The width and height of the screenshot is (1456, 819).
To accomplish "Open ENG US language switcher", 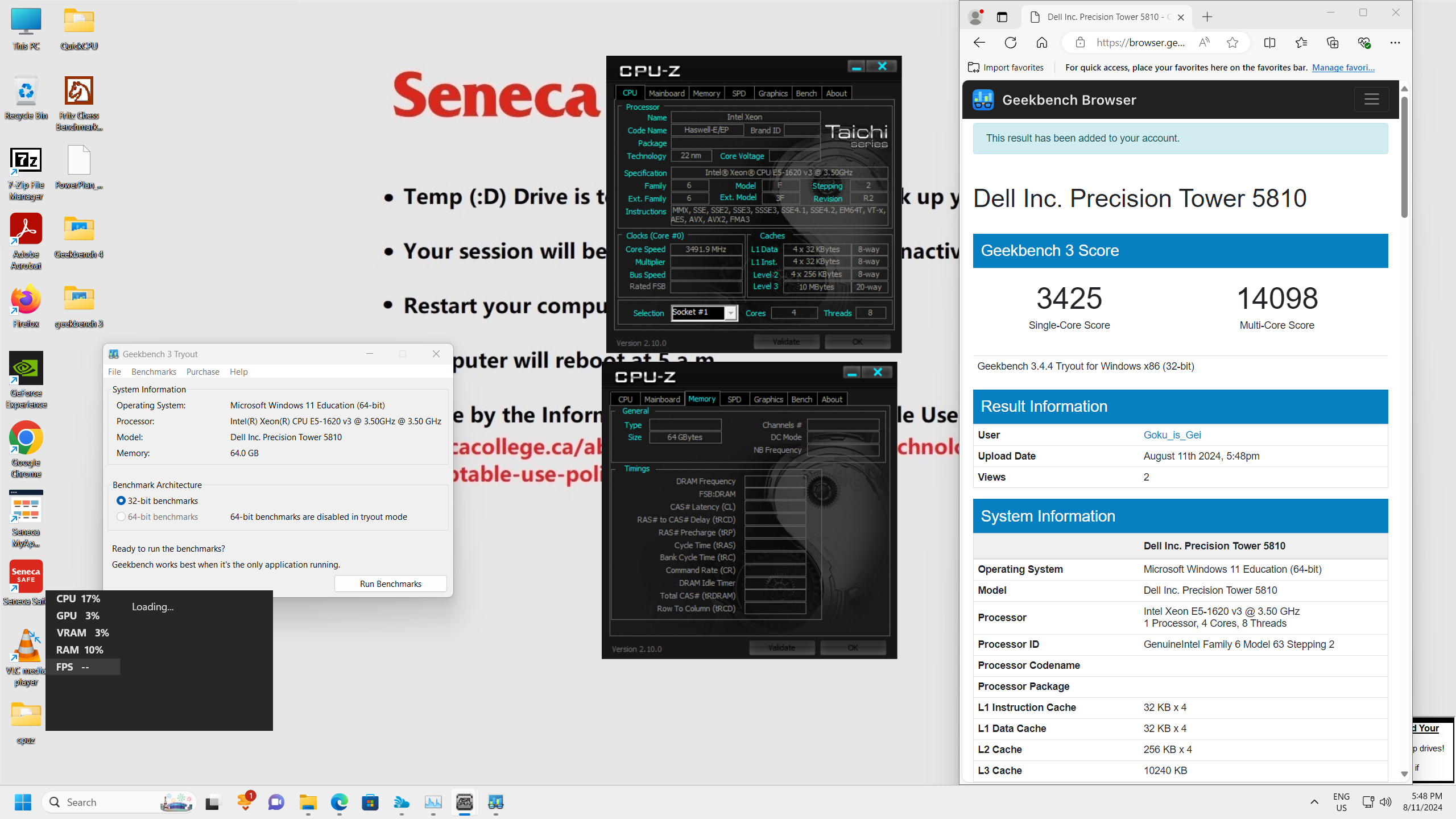I will coord(1341,803).
